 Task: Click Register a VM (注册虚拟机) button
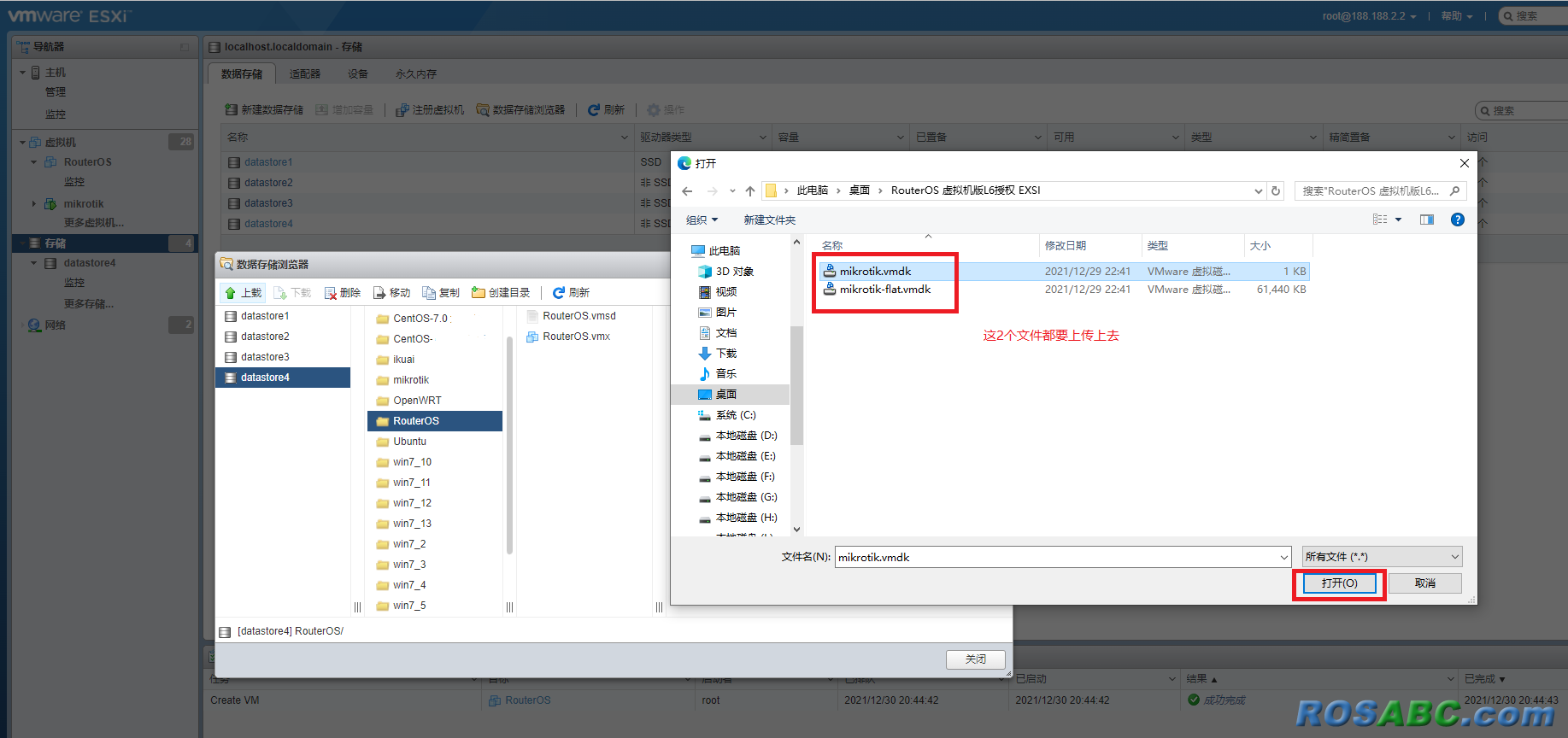(x=430, y=110)
